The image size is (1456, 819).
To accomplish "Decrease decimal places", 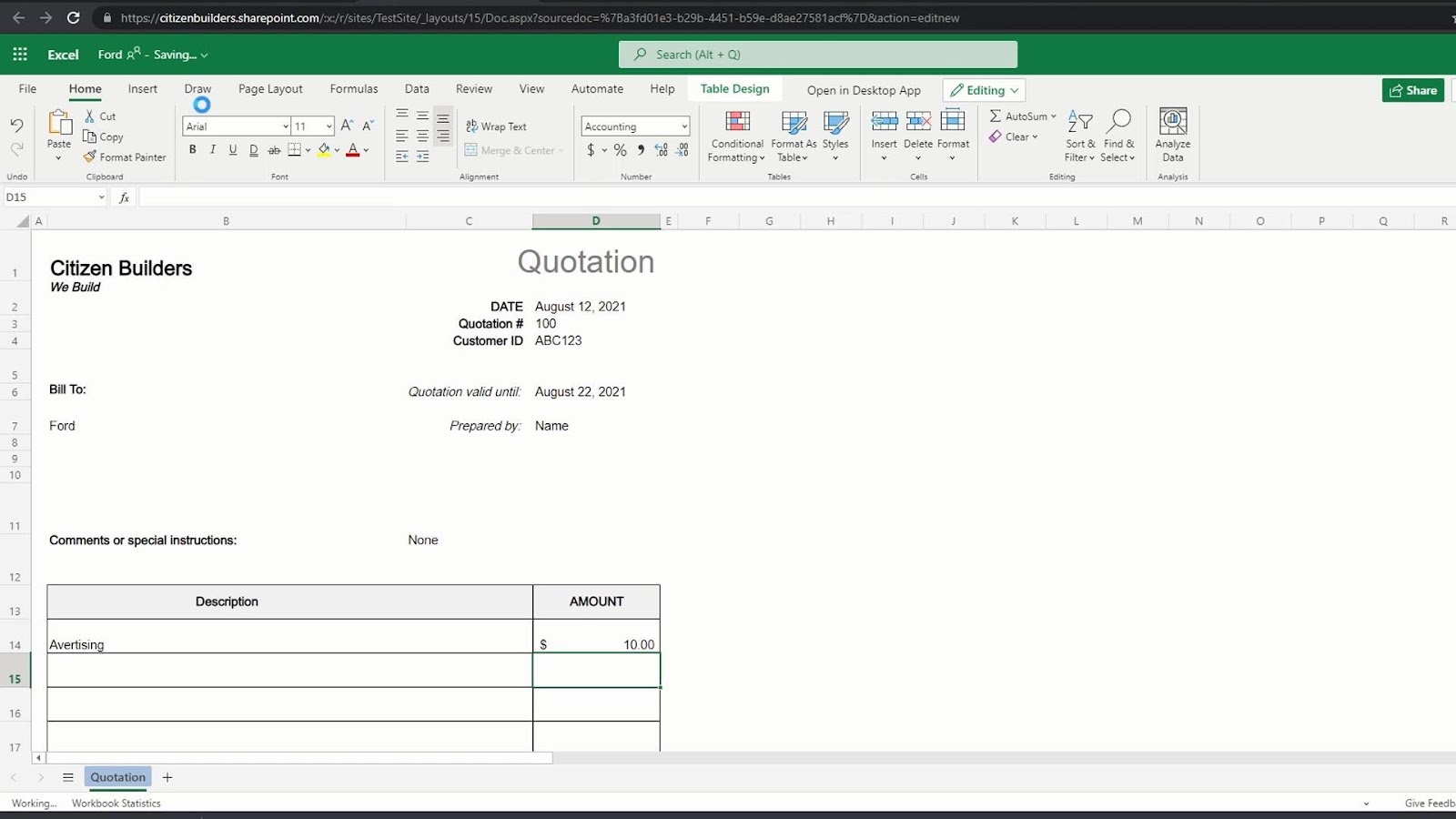I will click(x=682, y=150).
